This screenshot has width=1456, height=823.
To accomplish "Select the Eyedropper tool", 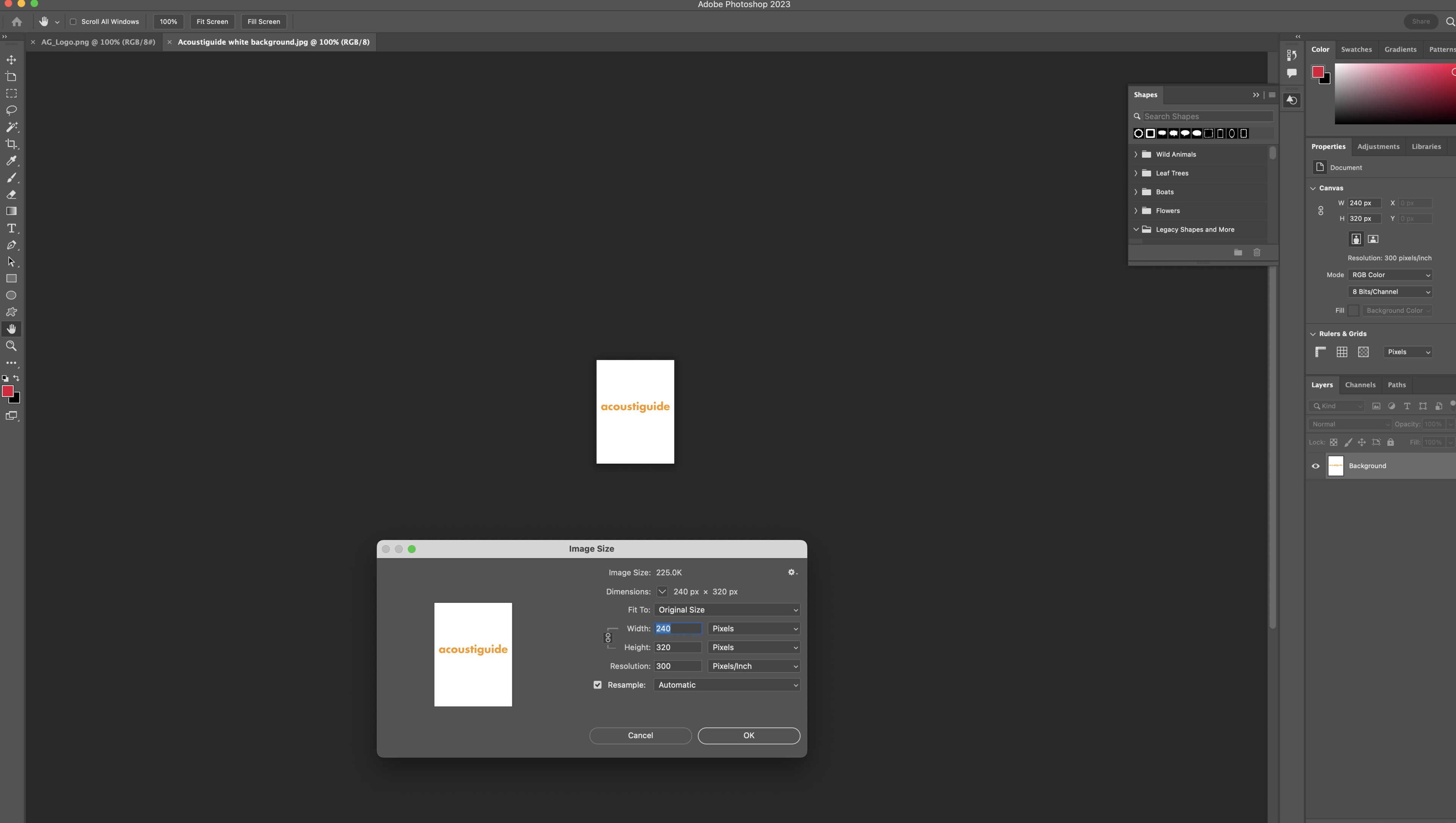I will pos(11,160).
